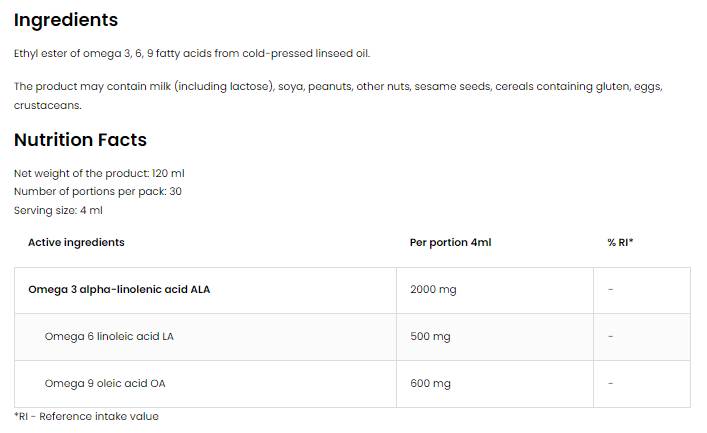Click the Per portion 4ml column header
707x433 pixels.
(x=450, y=242)
